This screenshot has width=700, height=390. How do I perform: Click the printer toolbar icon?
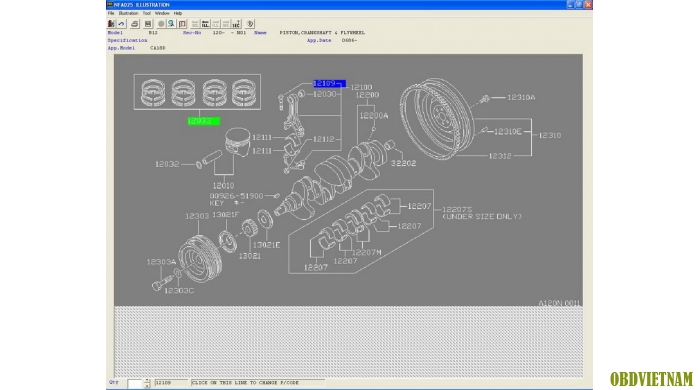click(134, 24)
